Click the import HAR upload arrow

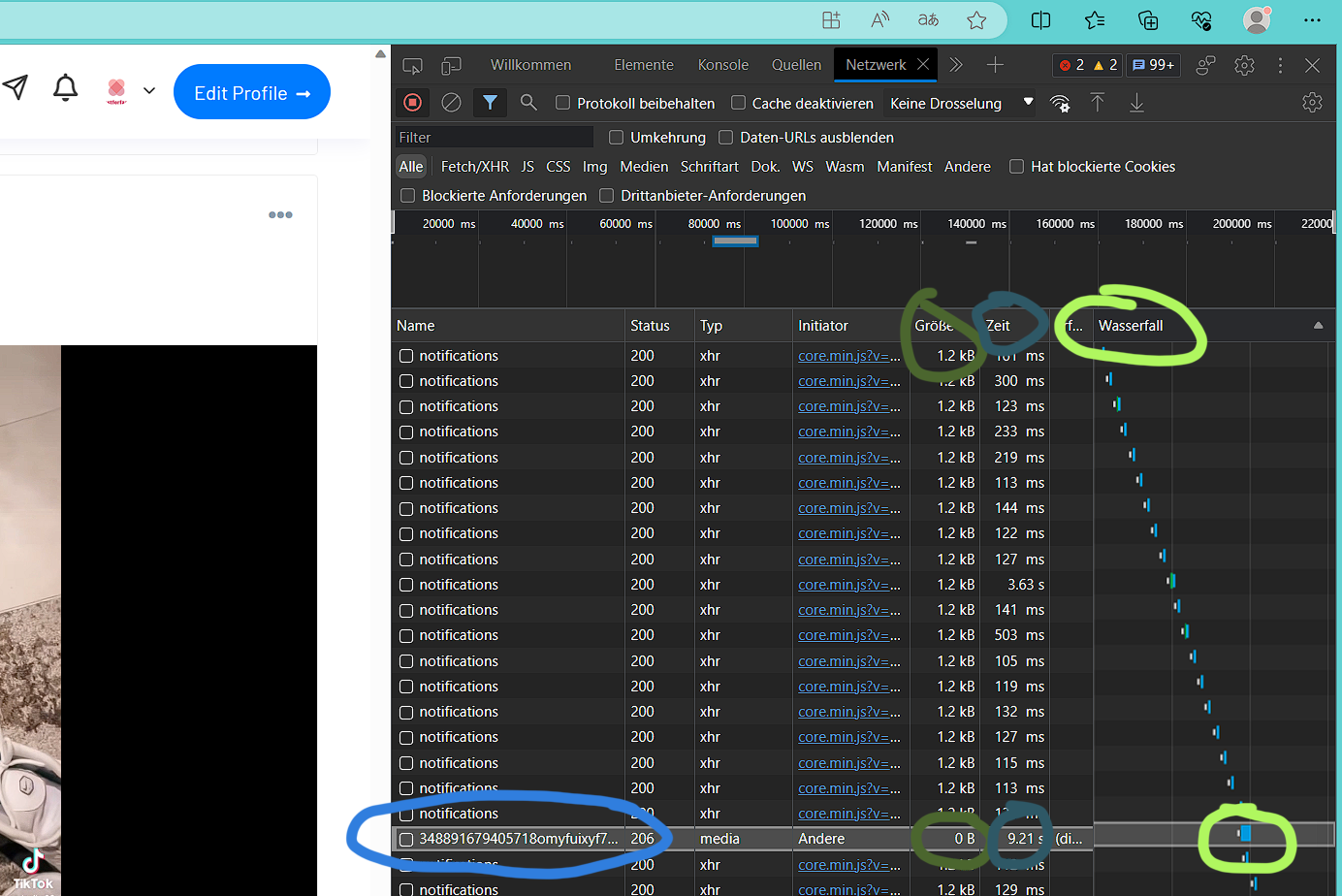pos(1098,103)
